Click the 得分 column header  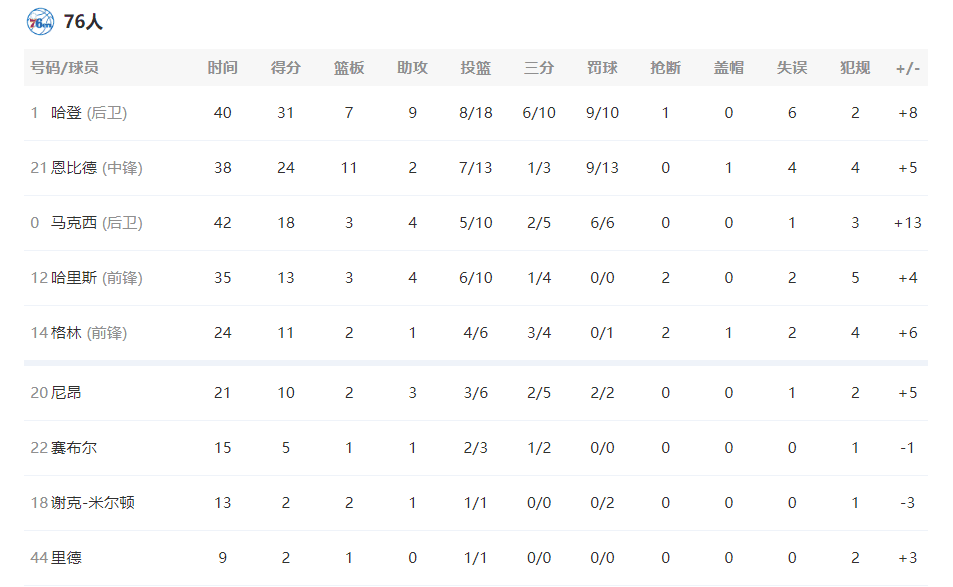coord(286,67)
